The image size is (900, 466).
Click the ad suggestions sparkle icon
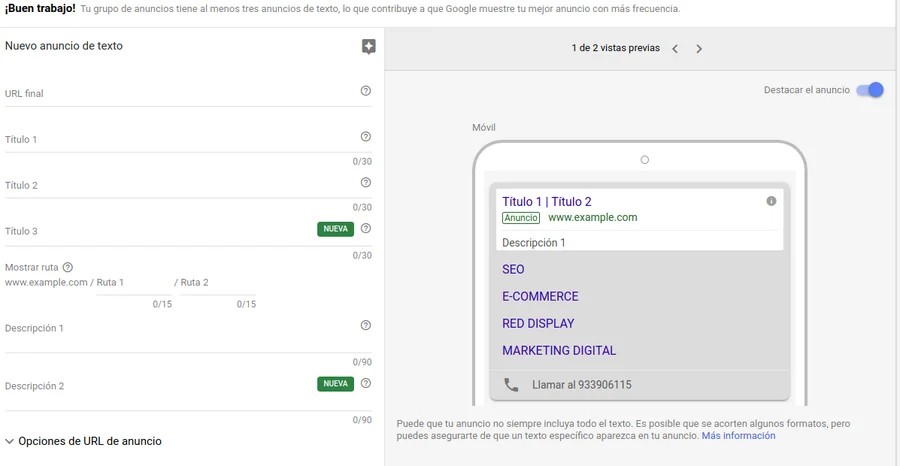click(x=369, y=46)
